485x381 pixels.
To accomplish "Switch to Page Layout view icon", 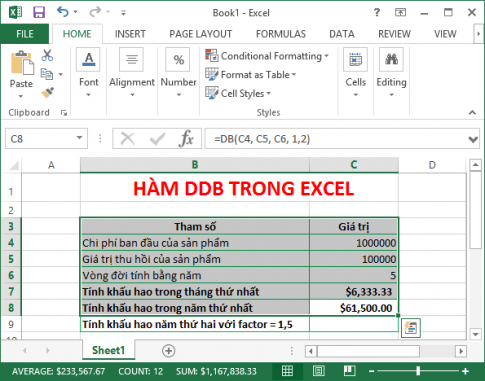I will tap(319, 371).
